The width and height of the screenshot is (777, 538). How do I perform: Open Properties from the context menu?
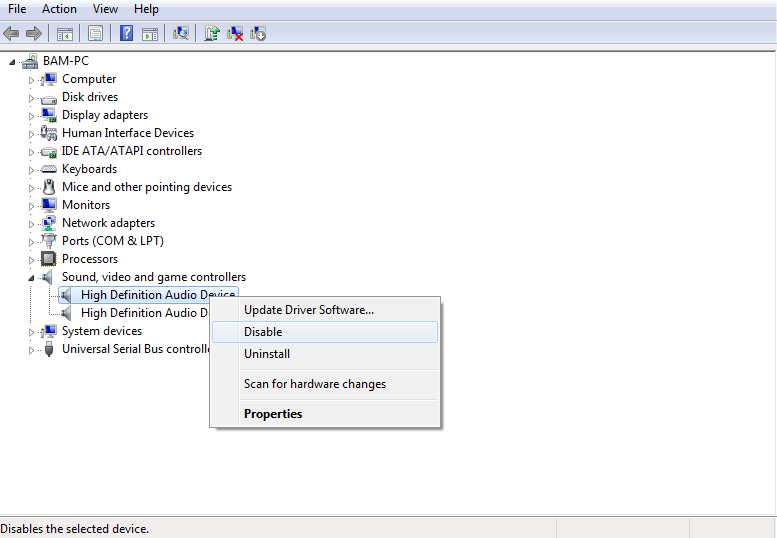pos(325,414)
